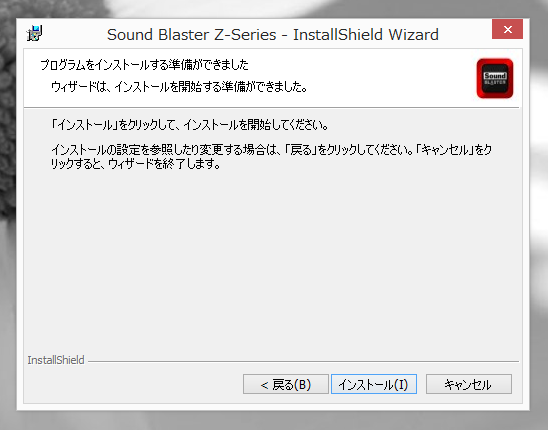Click the line starting with 「インストール」をクリックして
The width and height of the screenshot is (548, 430).
(190, 125)
